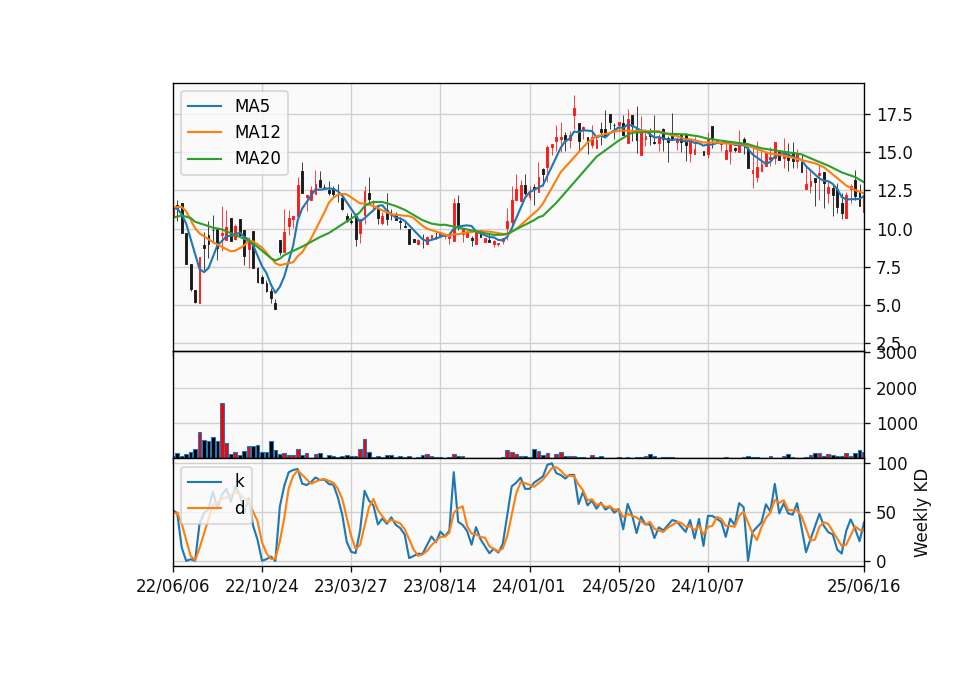Click the Weekly KD axis title
The image size is (960, 690).
[x=921, y=513]
